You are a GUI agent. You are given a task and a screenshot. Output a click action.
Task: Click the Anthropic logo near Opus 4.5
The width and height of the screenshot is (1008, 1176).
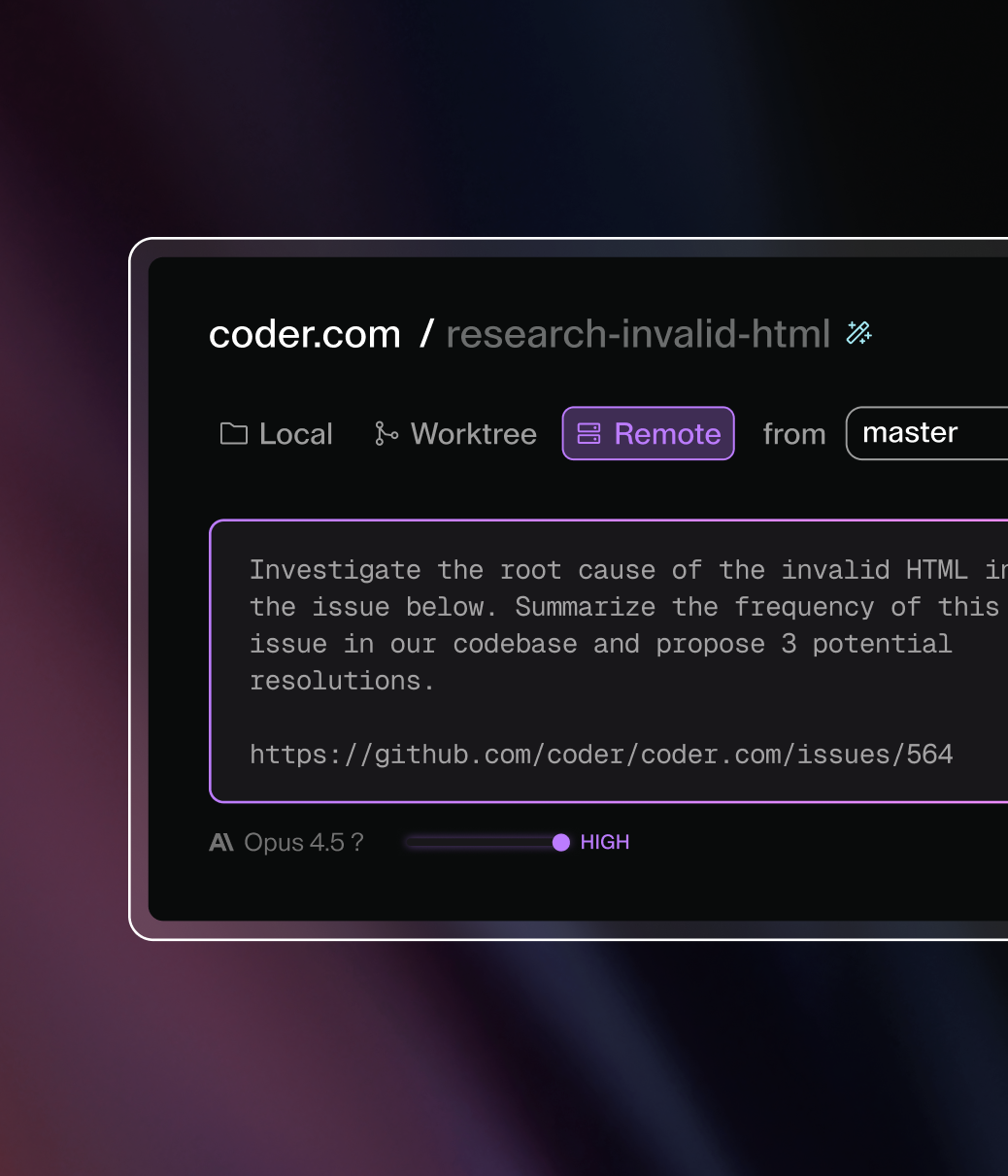point(221,843)
